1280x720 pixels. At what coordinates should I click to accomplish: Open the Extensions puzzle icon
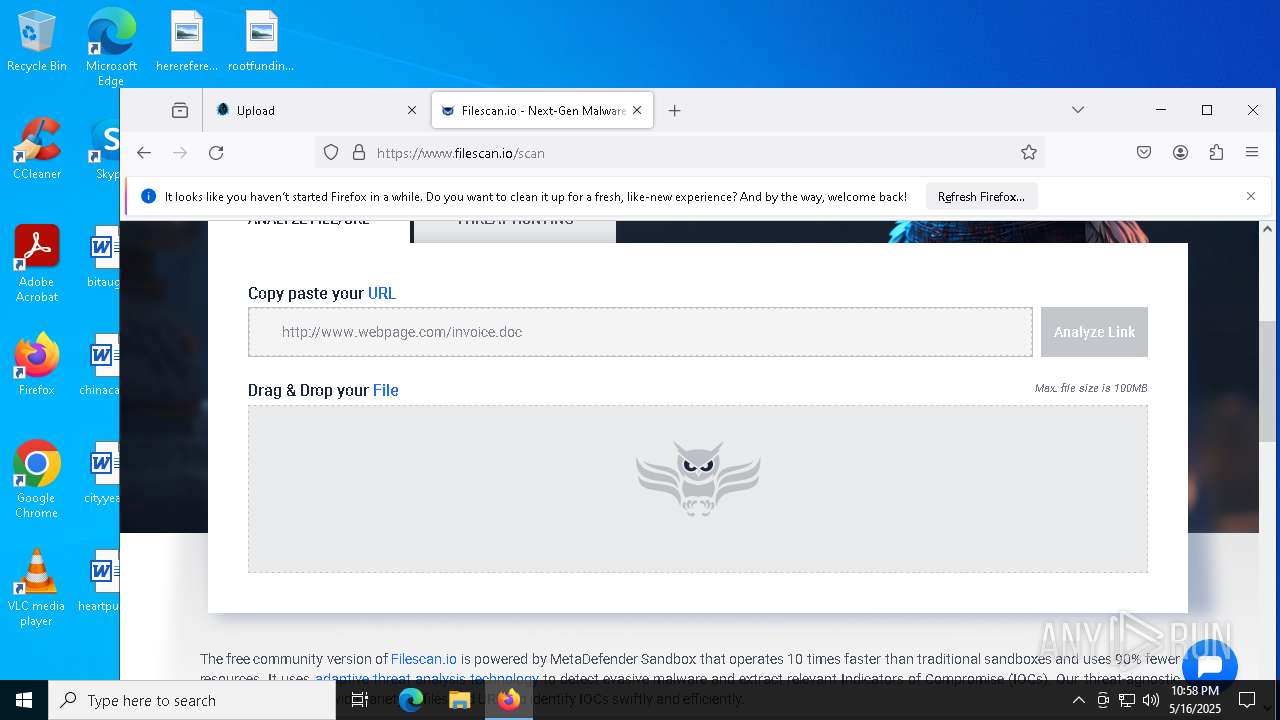click(x=1216, y=153)
